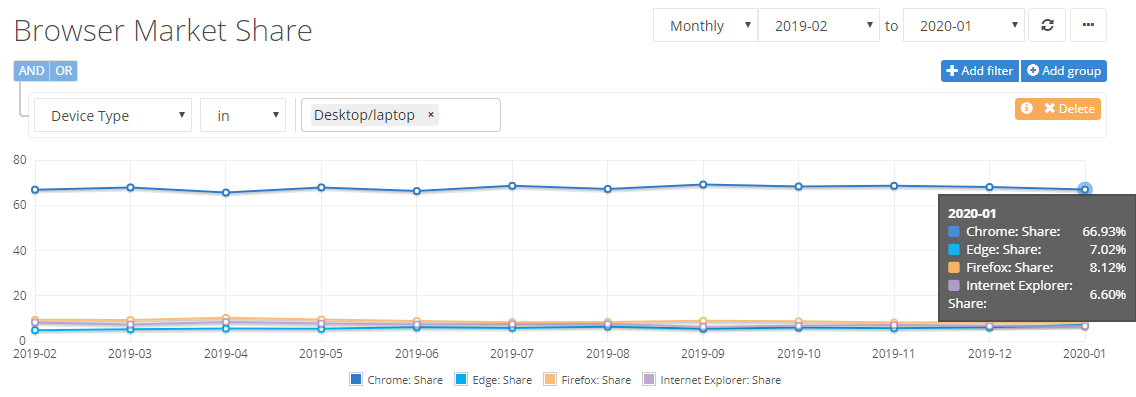This screenshot has height=397, width=1136.
Task: Remove the Desktop/laptop filter tag
Action: (x=430, y=115)
